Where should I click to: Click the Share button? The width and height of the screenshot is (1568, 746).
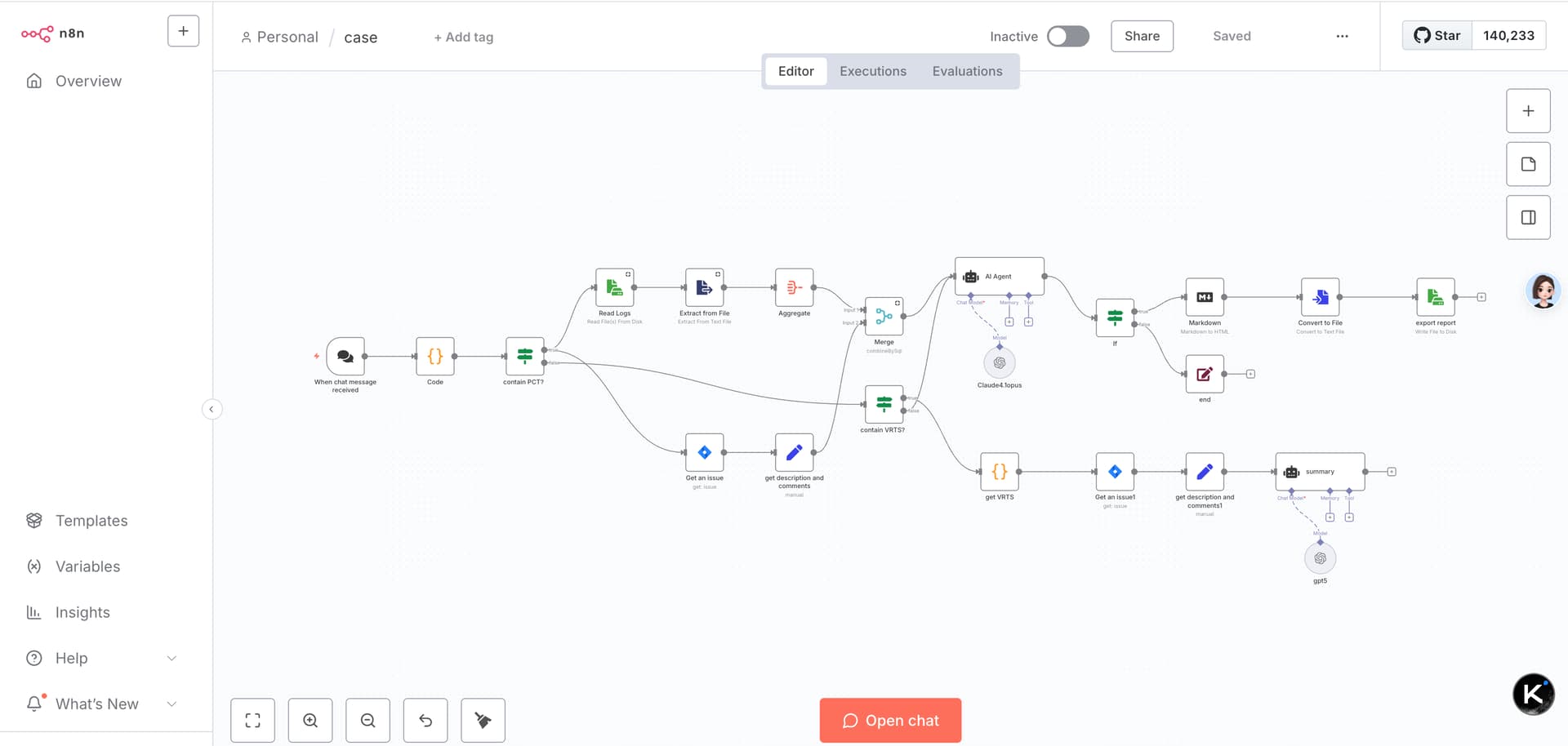[1142, 36]
